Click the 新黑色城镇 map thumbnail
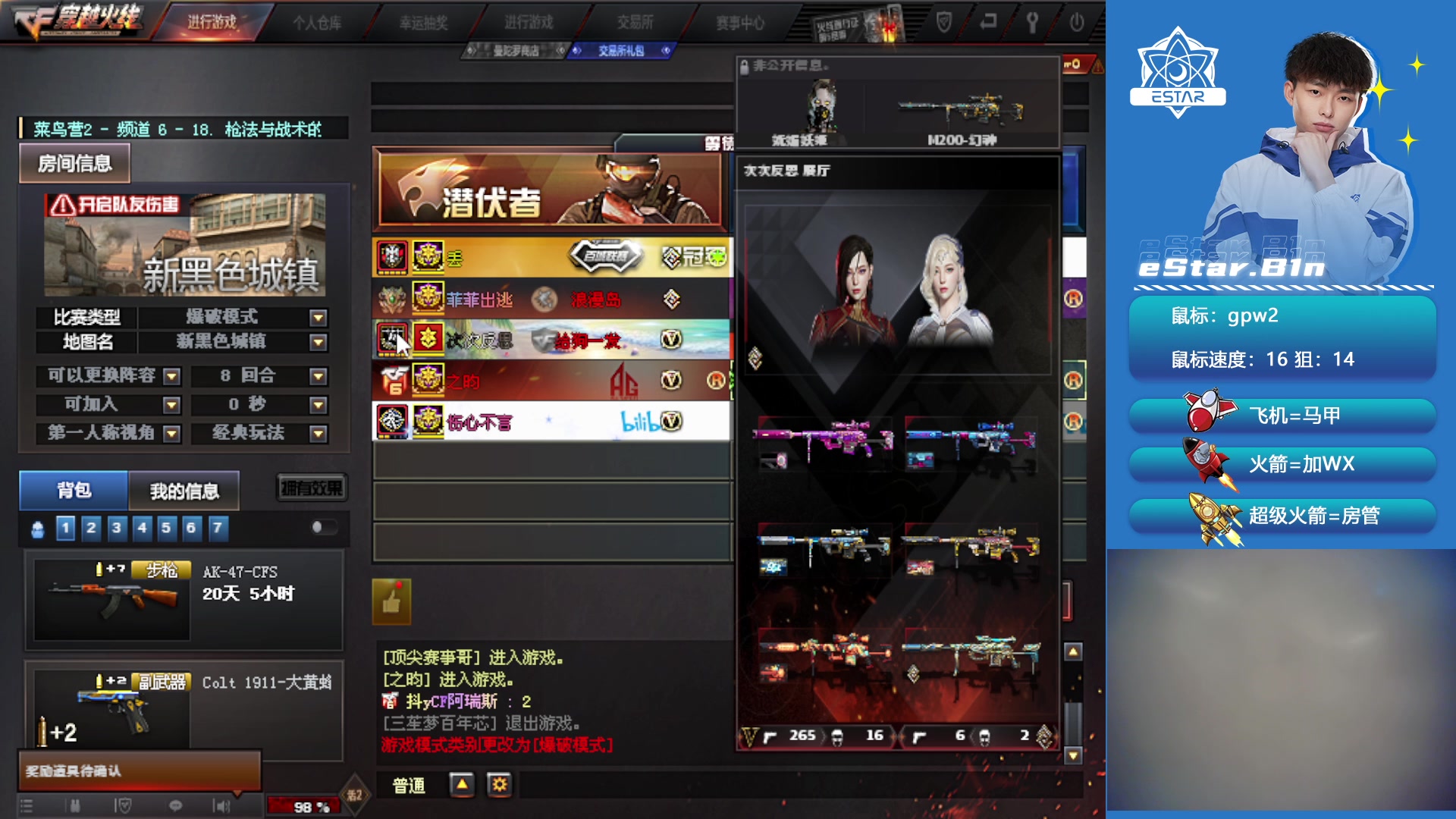The height and width of the screenshot is (819, 1456). click(185, 244)
